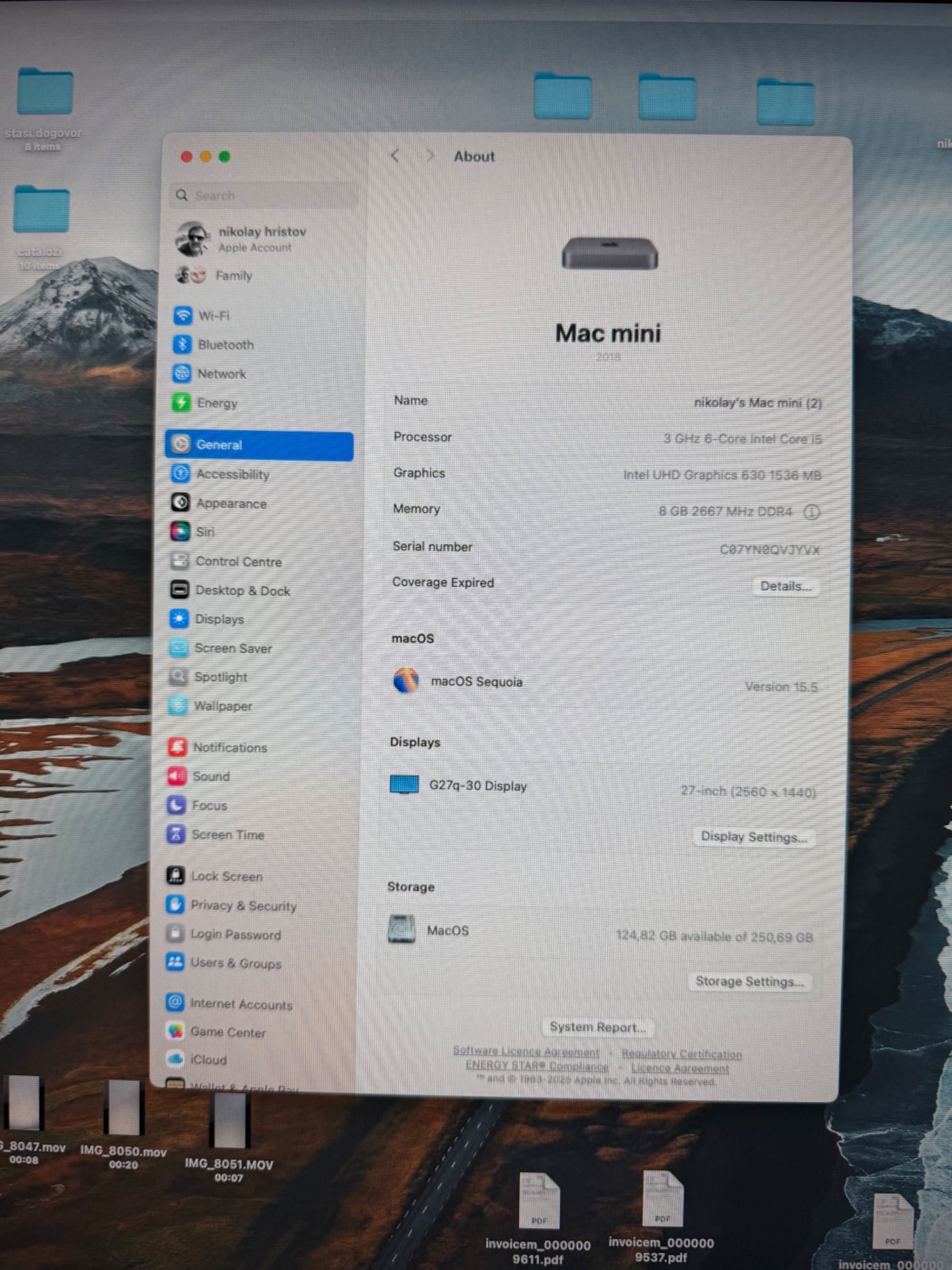Go back with the left chevron
Image resolution: width=952 pixels, height=1270 pixels.
pyautogui.click(x=395, y=156)
